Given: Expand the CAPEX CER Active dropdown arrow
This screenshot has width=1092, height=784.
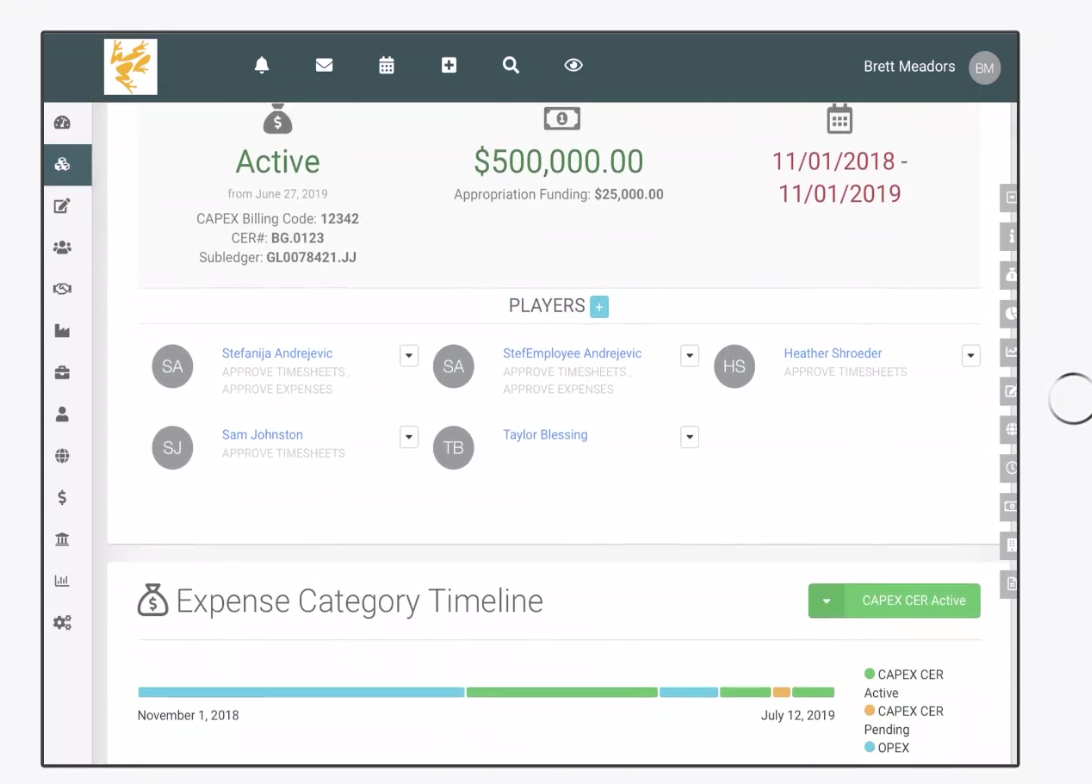Looking at the screenshot, I should pyautogui.click(x=827, y=601).
